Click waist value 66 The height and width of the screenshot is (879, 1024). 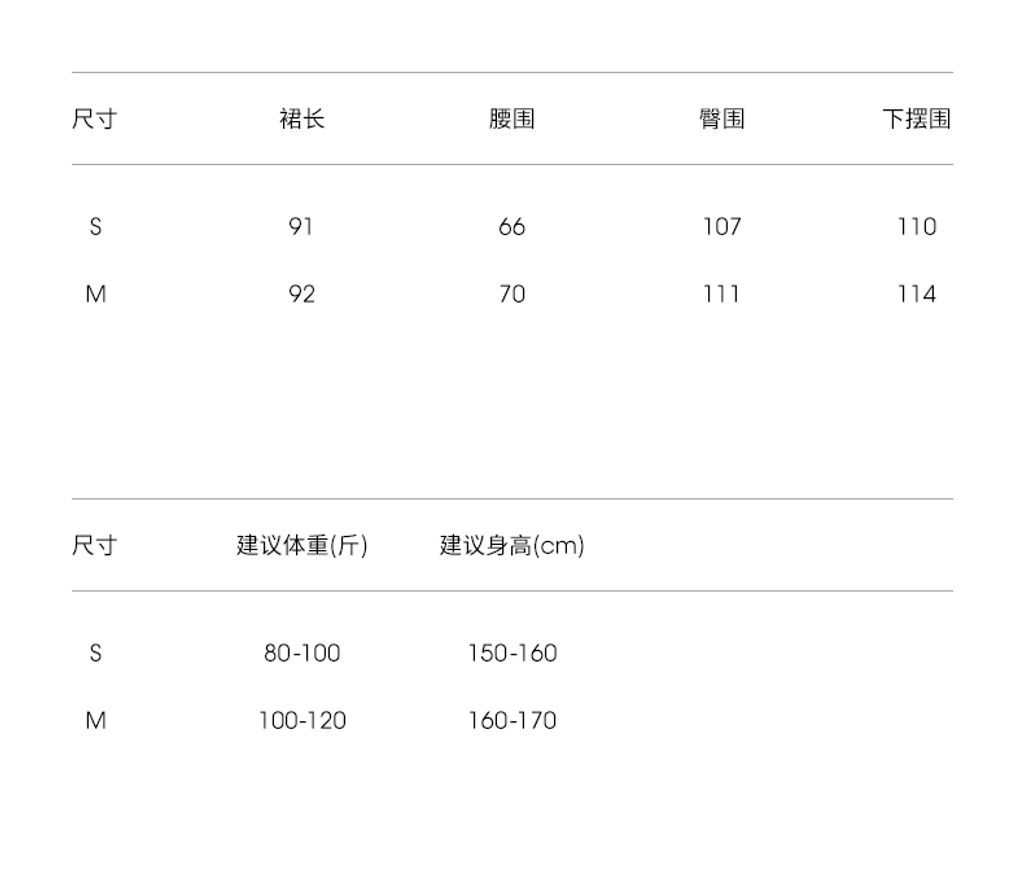pos(511,227)
